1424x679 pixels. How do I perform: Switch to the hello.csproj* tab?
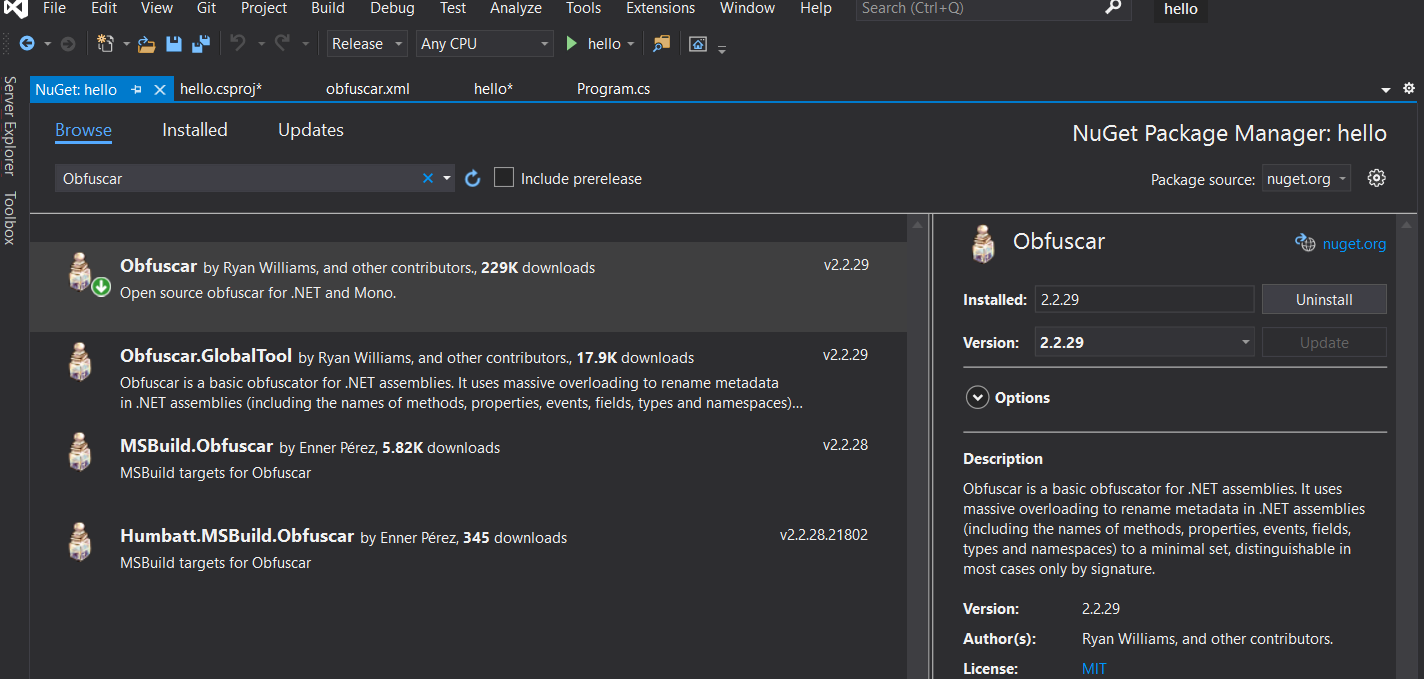(220, 89)
